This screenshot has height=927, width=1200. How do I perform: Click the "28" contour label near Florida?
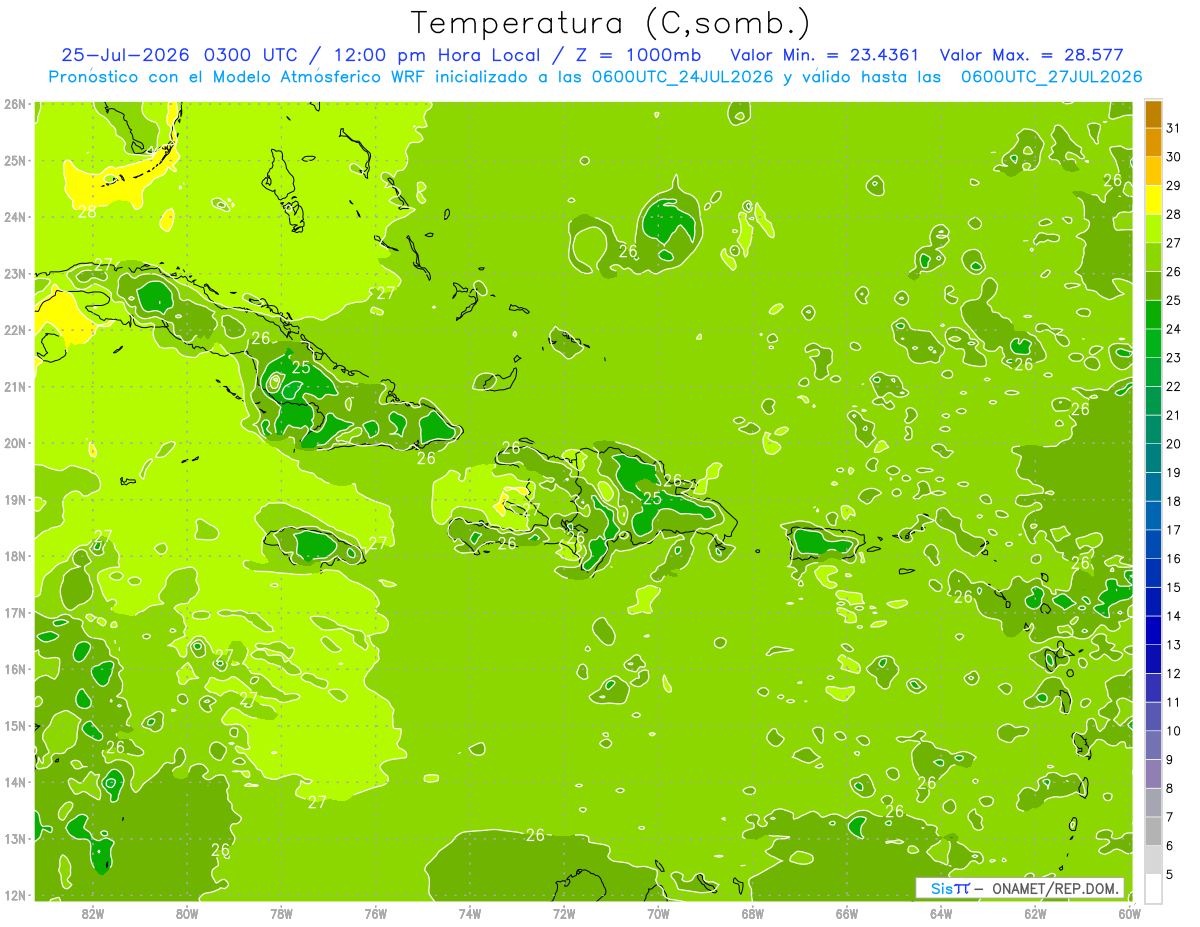[x=87, y=211]
